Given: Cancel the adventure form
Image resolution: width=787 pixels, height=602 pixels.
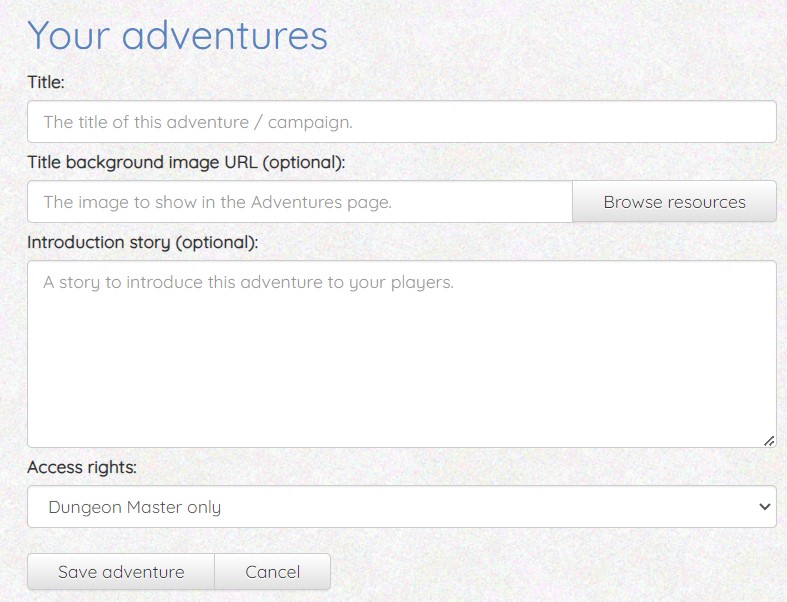Looking at the screenshot, I should [x=272, y=572].
